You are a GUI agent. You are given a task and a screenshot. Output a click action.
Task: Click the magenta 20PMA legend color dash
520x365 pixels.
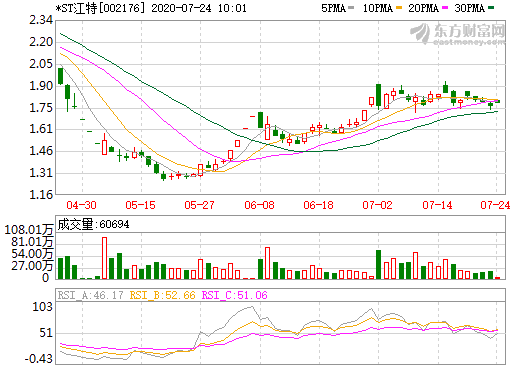click(445, 8)
